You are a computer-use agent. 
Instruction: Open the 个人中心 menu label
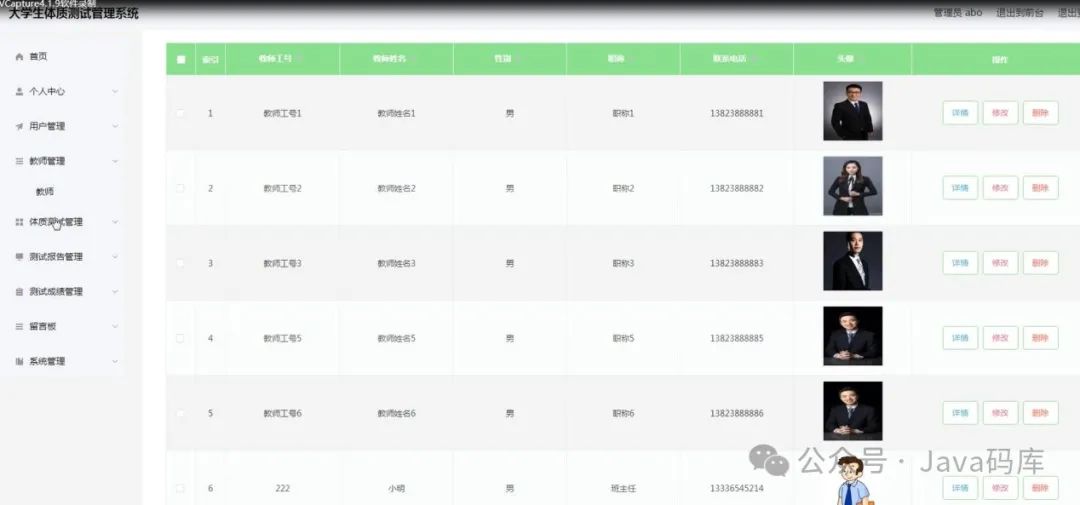point(47,92)
